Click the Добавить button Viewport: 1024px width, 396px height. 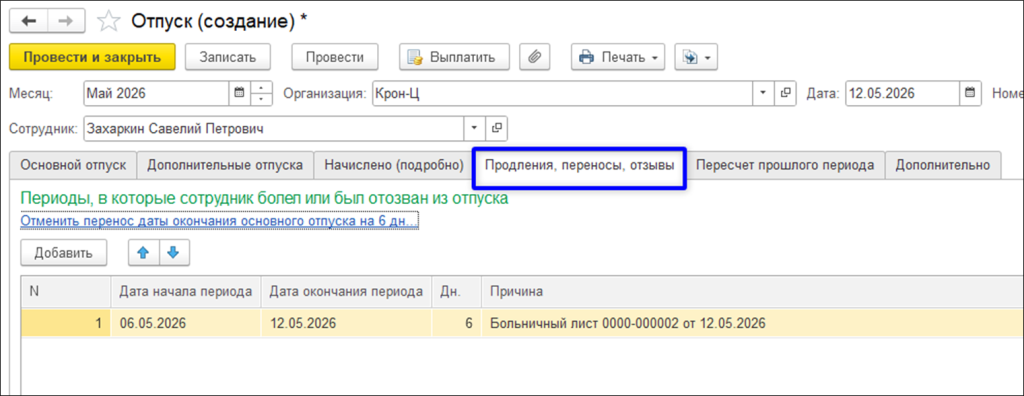(x=63, y=253)
